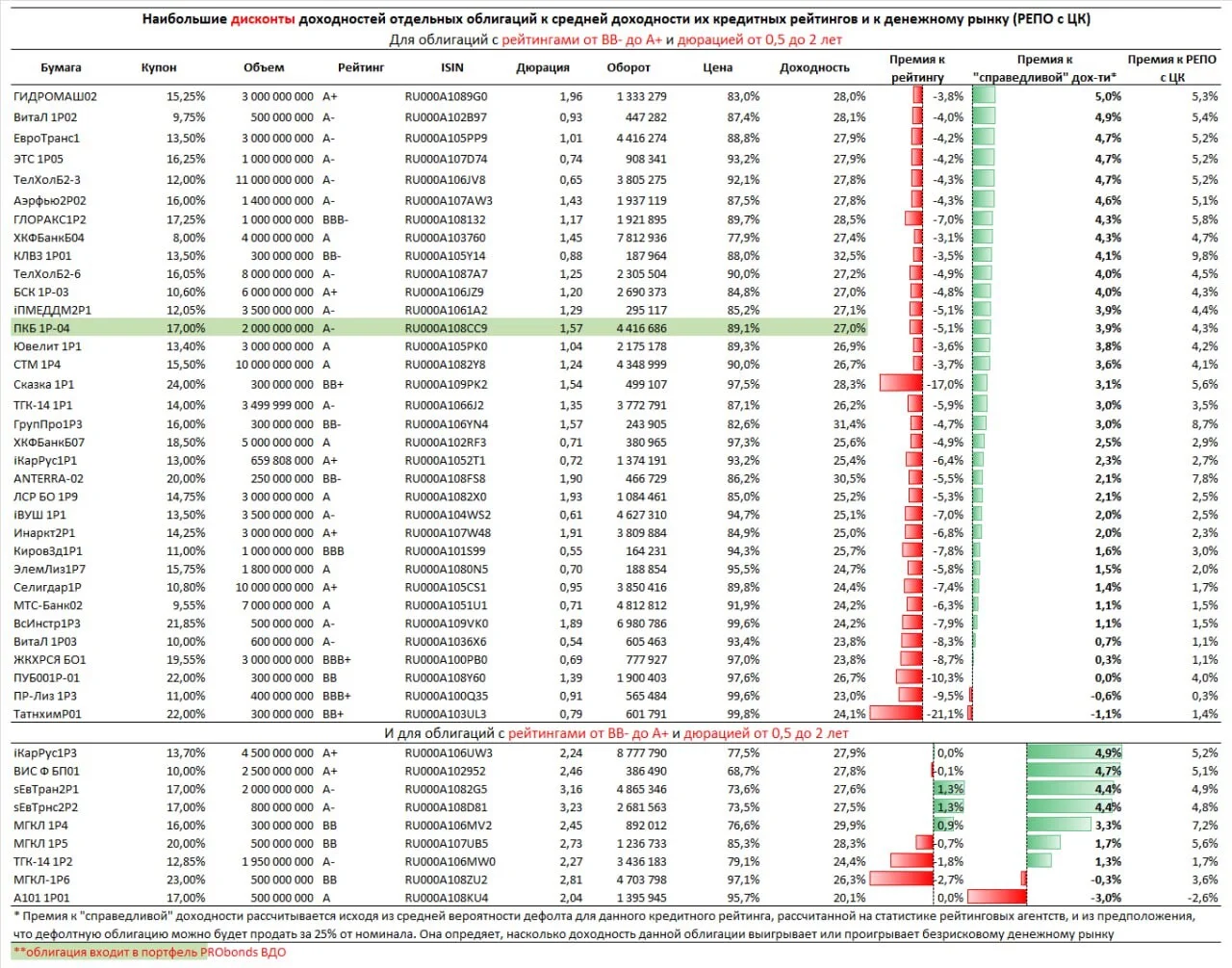Screen dimensions: 1232x968
Task: Select the "8 777 790" turnover value
Action: click(641, 753)
